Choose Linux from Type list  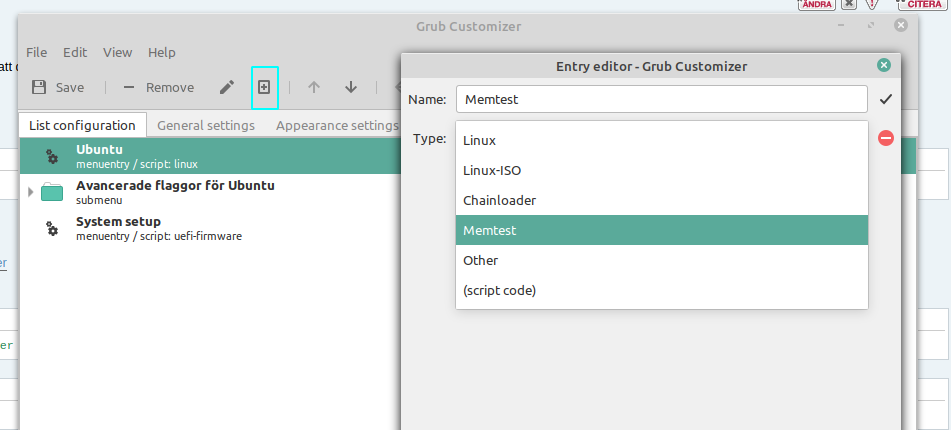coord(662,140)
